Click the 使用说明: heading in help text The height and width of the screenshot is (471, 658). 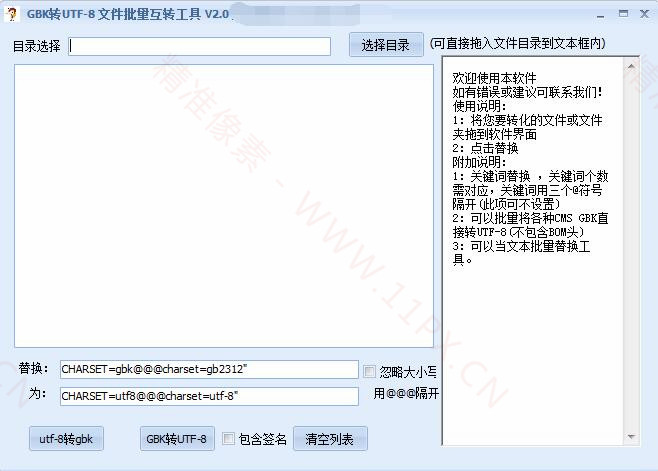(480, 106)
